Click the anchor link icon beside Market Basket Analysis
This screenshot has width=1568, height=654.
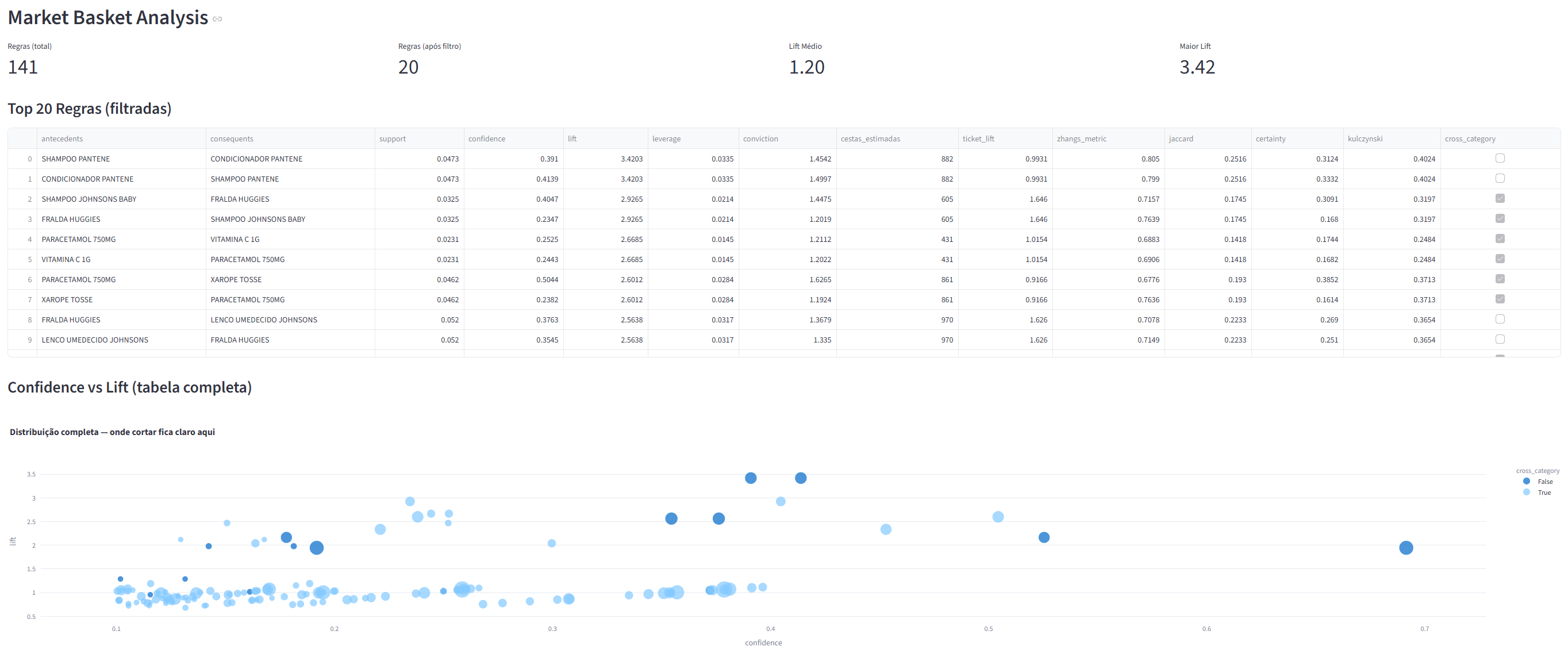[x=217, y=19]
